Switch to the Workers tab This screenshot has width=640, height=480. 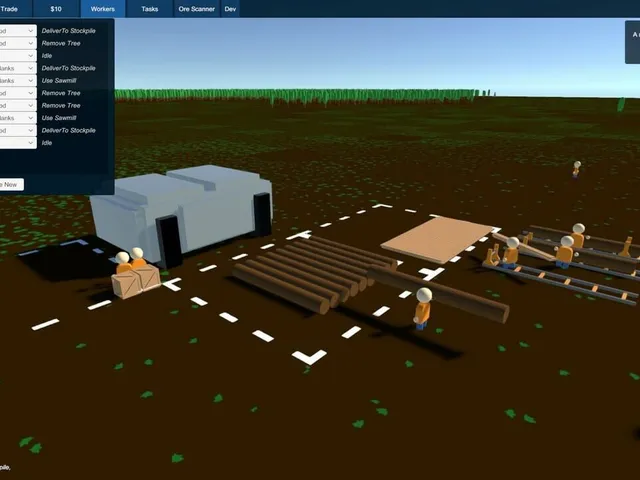tap(103, 9)
